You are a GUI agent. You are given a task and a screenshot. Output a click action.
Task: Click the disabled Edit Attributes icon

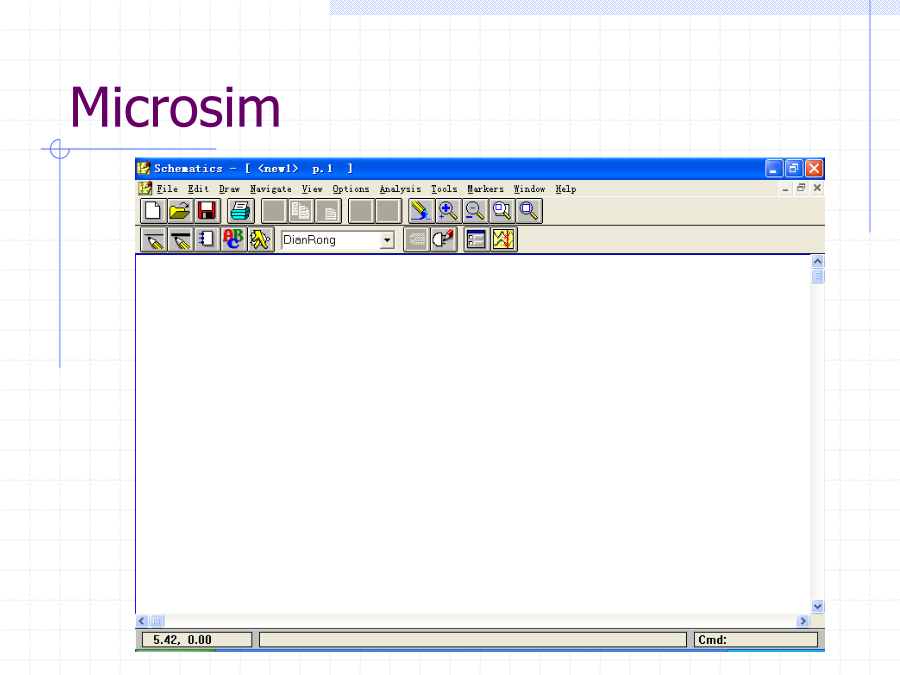click(x=417, y=239)
